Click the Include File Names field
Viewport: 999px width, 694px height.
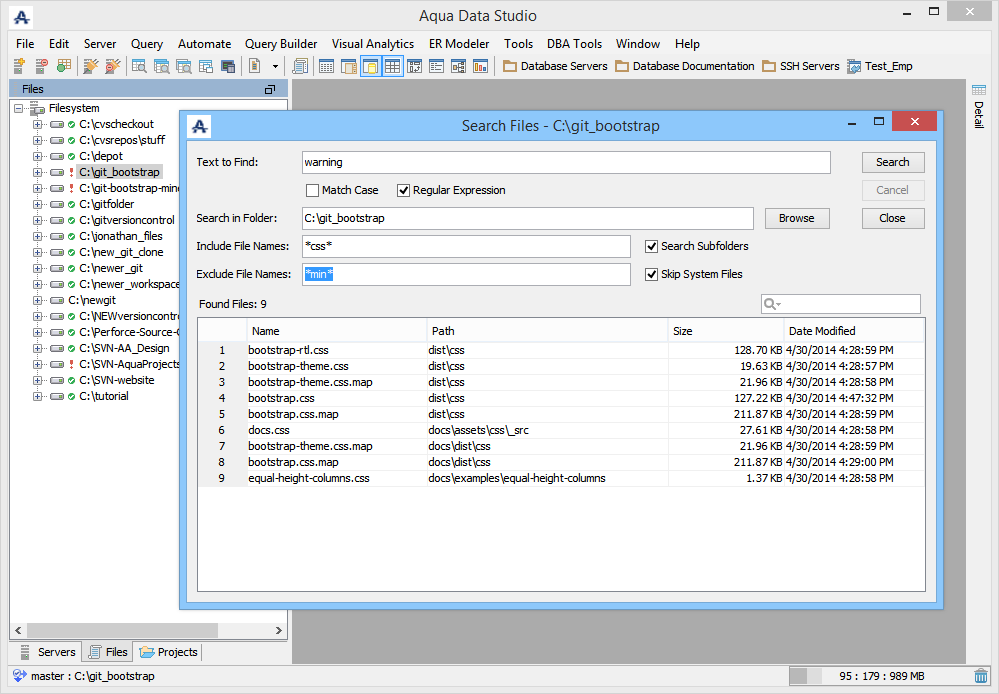click(466, 246)
